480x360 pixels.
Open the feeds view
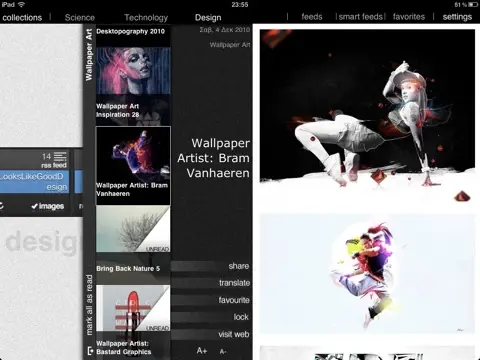(312, 17)
